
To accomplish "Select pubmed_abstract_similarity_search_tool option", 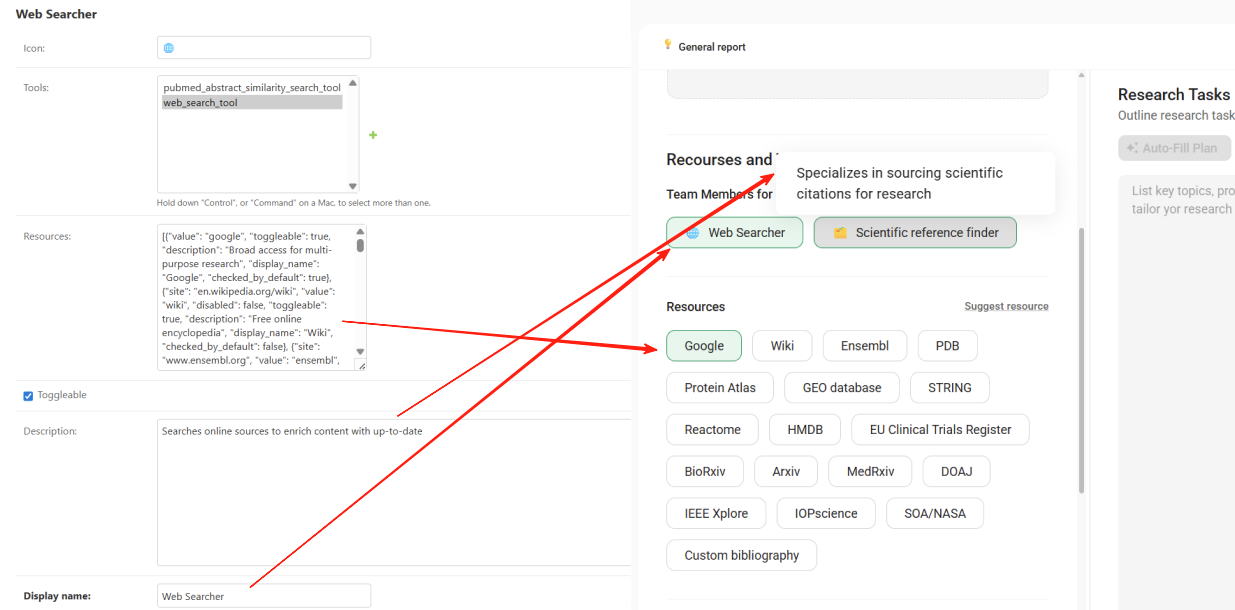I will [x=252, y=88].
